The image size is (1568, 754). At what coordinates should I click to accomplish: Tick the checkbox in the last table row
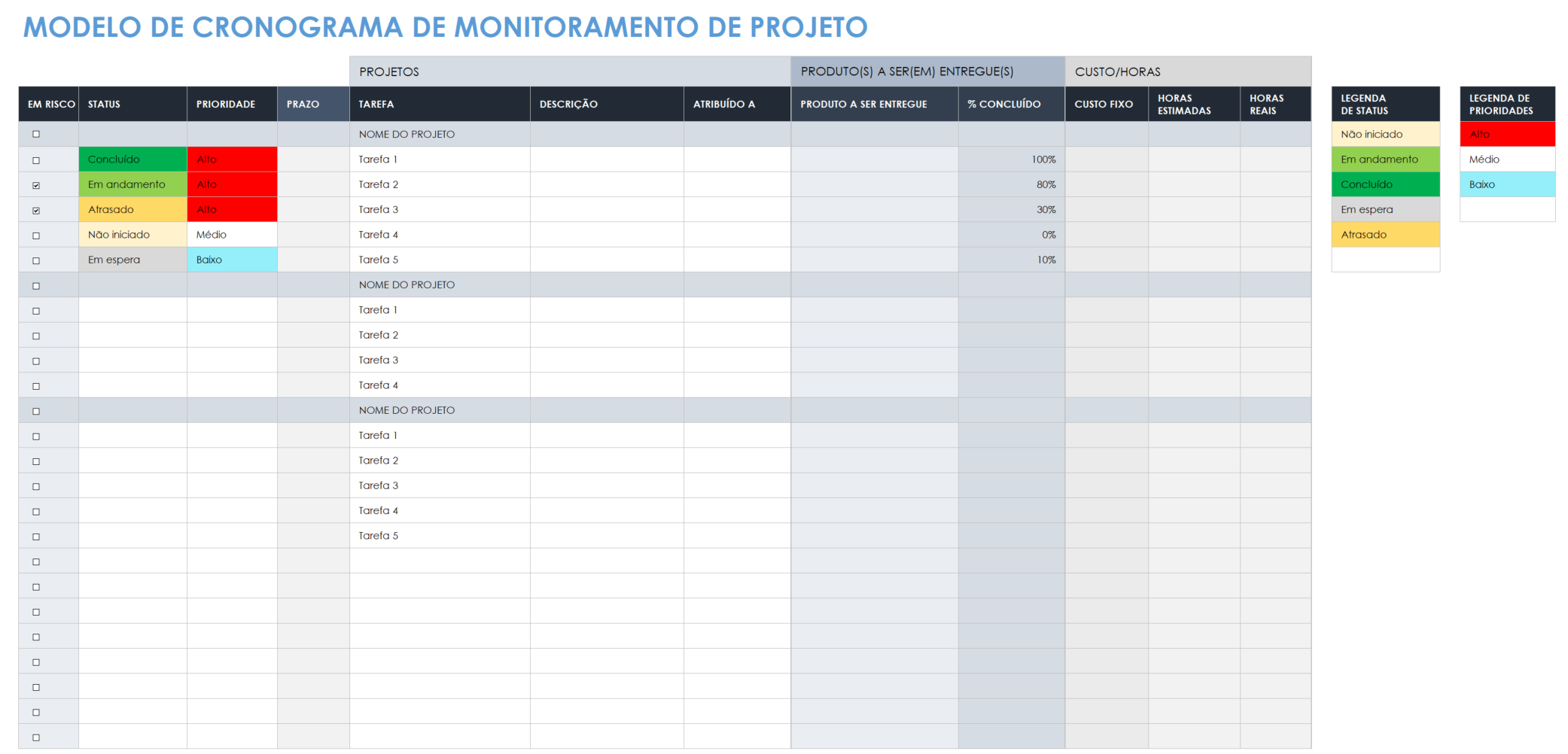[36, 737]
